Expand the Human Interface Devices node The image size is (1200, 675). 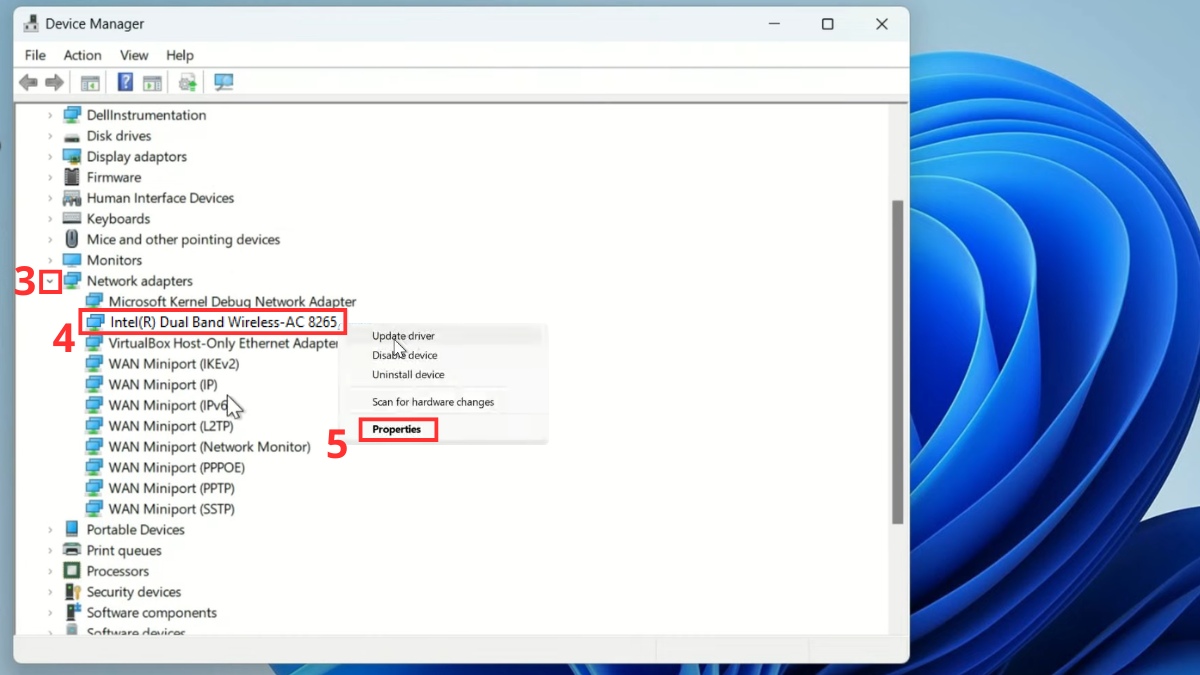click(50, 199)
